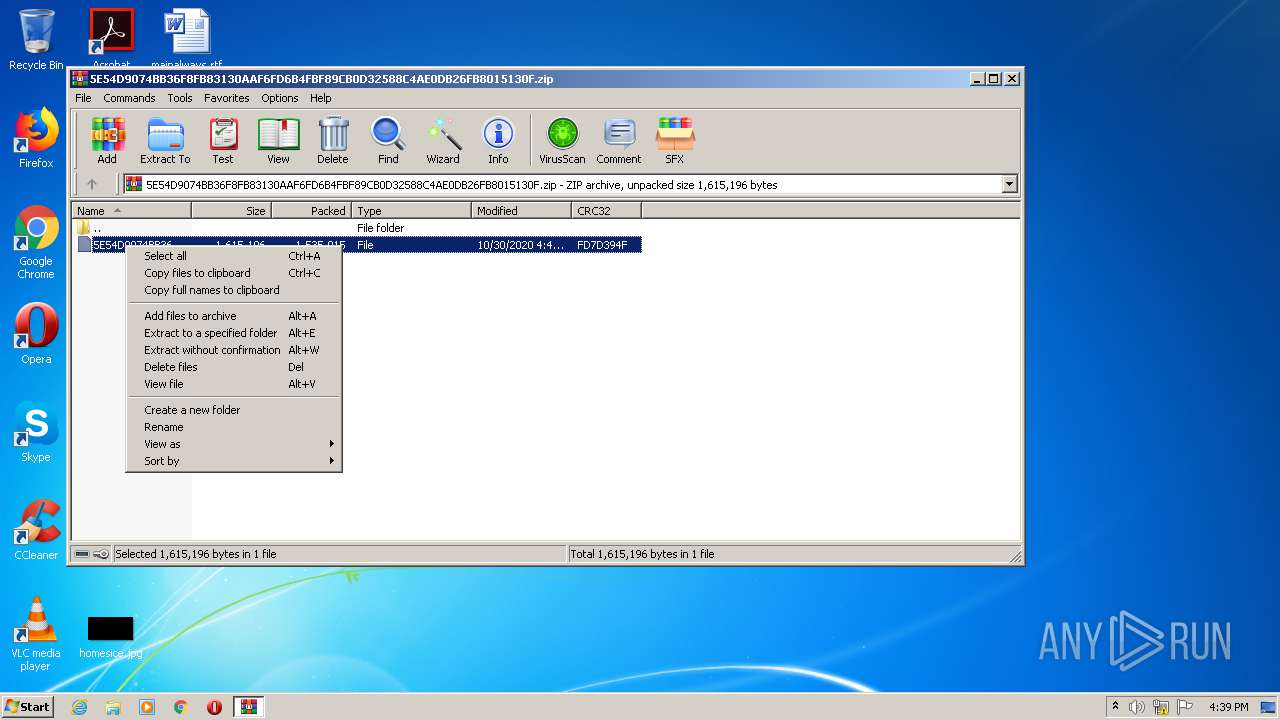Select Delete files from context menu
Image resolution: width=1280 pixels, height=720 pixels.
coord(171,367)
